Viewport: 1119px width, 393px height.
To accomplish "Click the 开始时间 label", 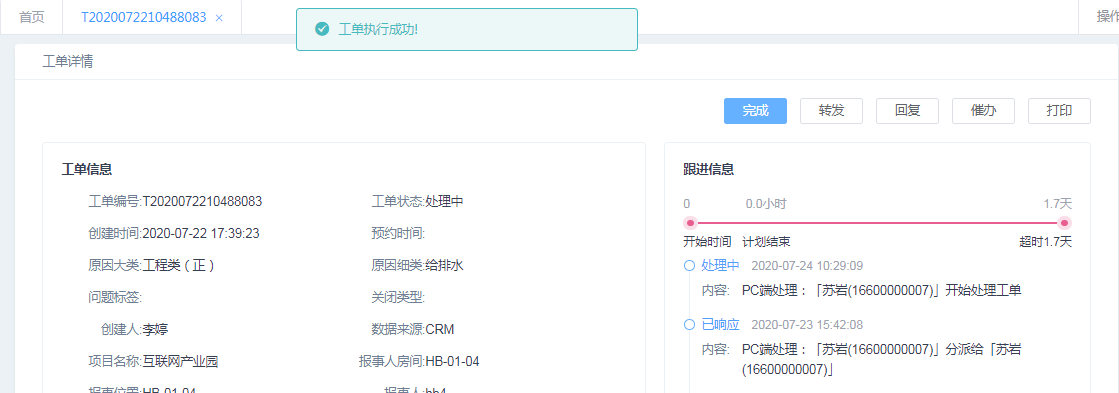I will [x=707, y=242].
